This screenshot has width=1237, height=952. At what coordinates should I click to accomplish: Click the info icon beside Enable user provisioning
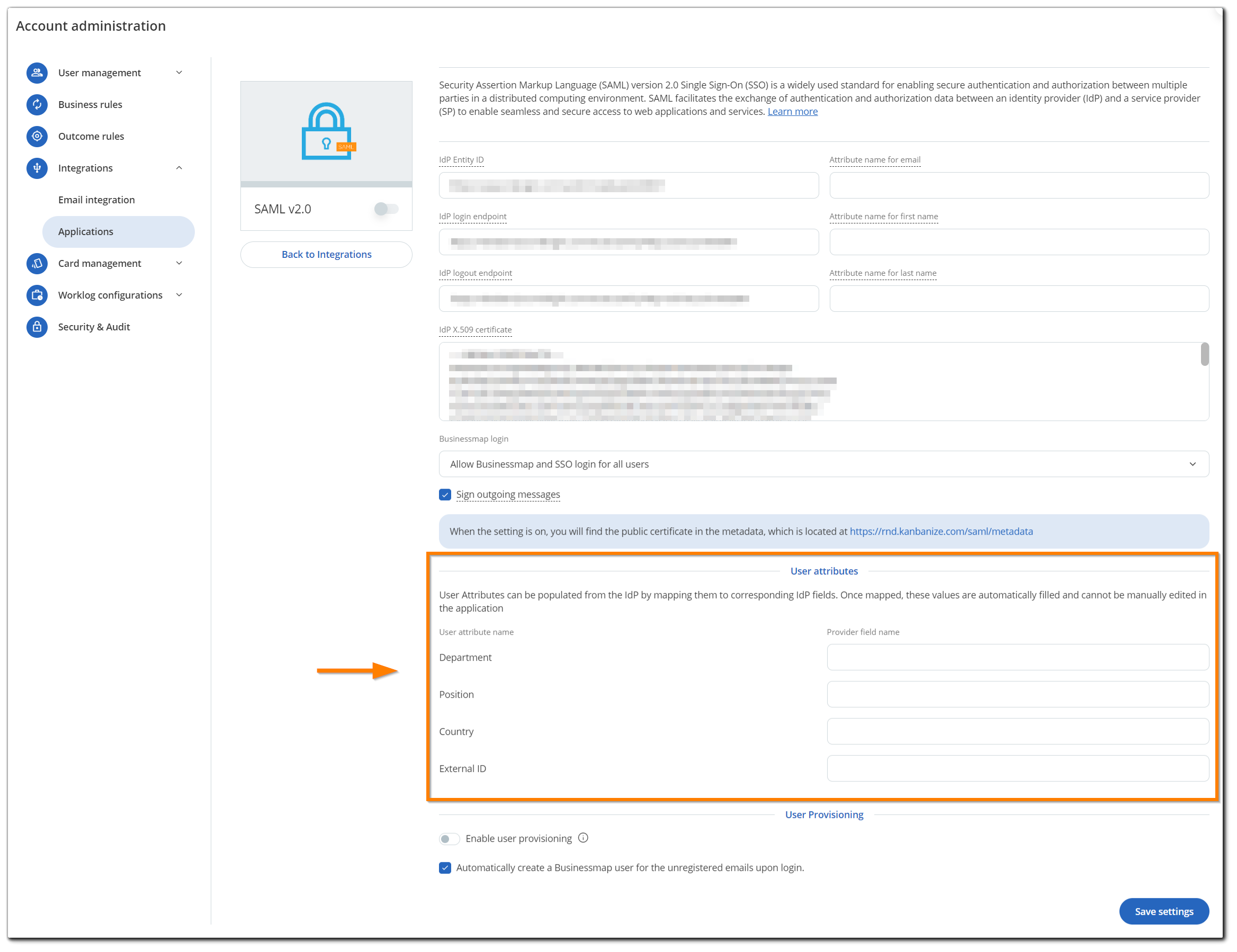coord(584,838)
